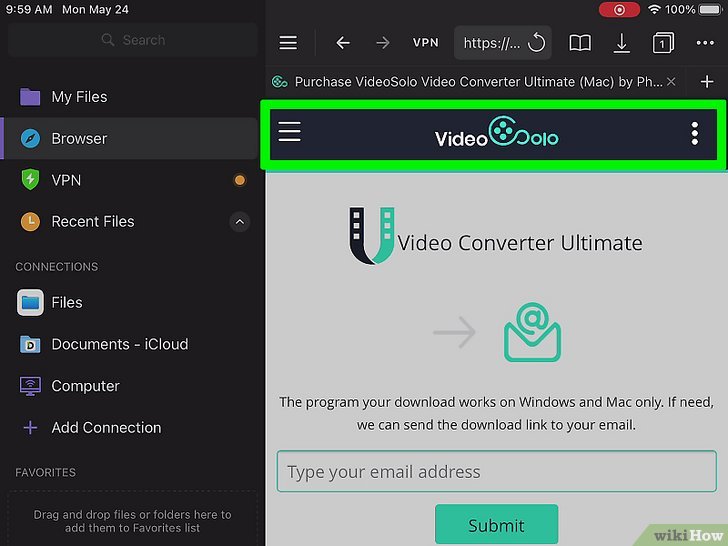Click the green VPN shield icon
Viewport: 728px width, 546px height.
pyautogui.click(x=30, y=180)
